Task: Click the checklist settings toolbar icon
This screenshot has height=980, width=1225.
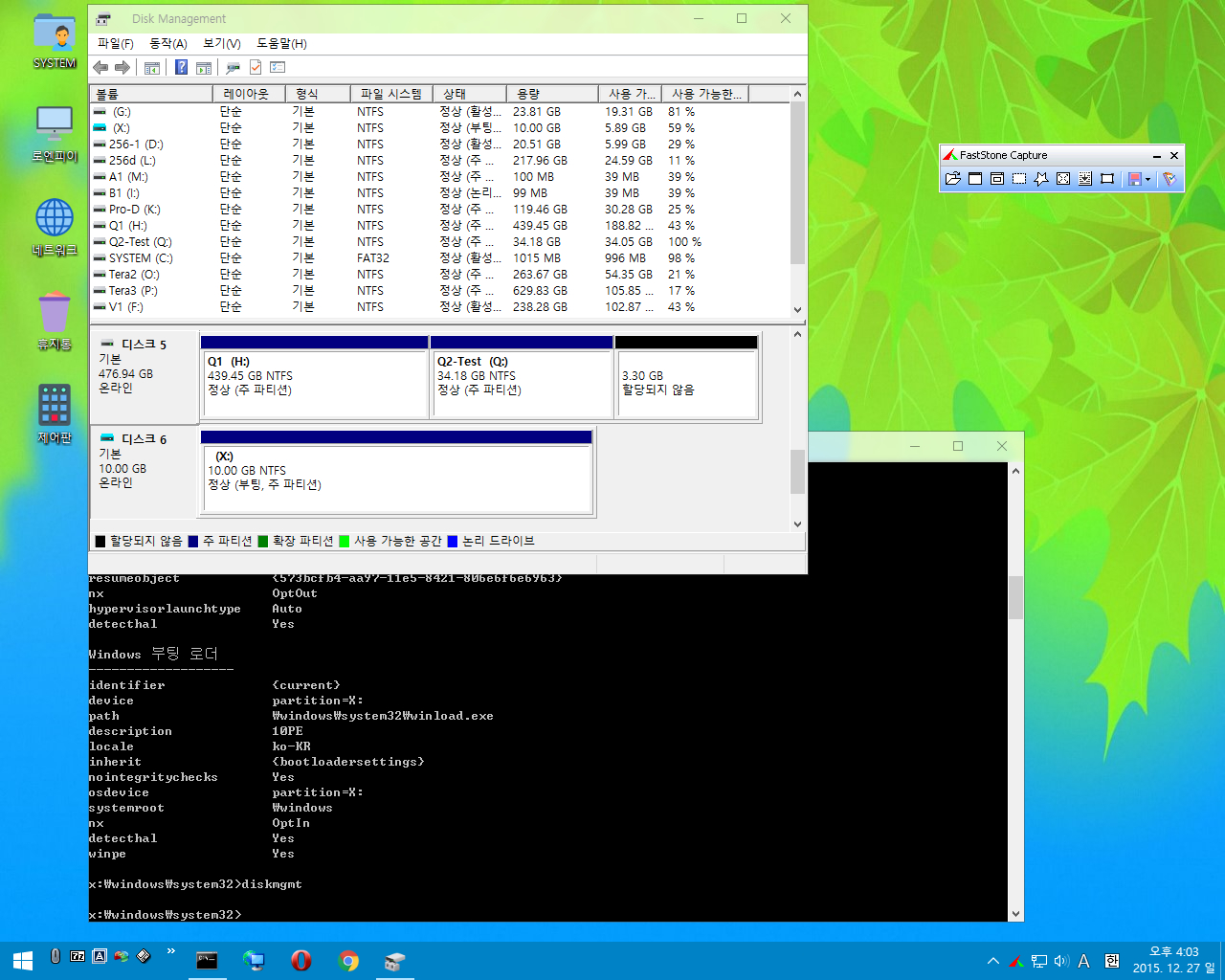Action: 278,68
